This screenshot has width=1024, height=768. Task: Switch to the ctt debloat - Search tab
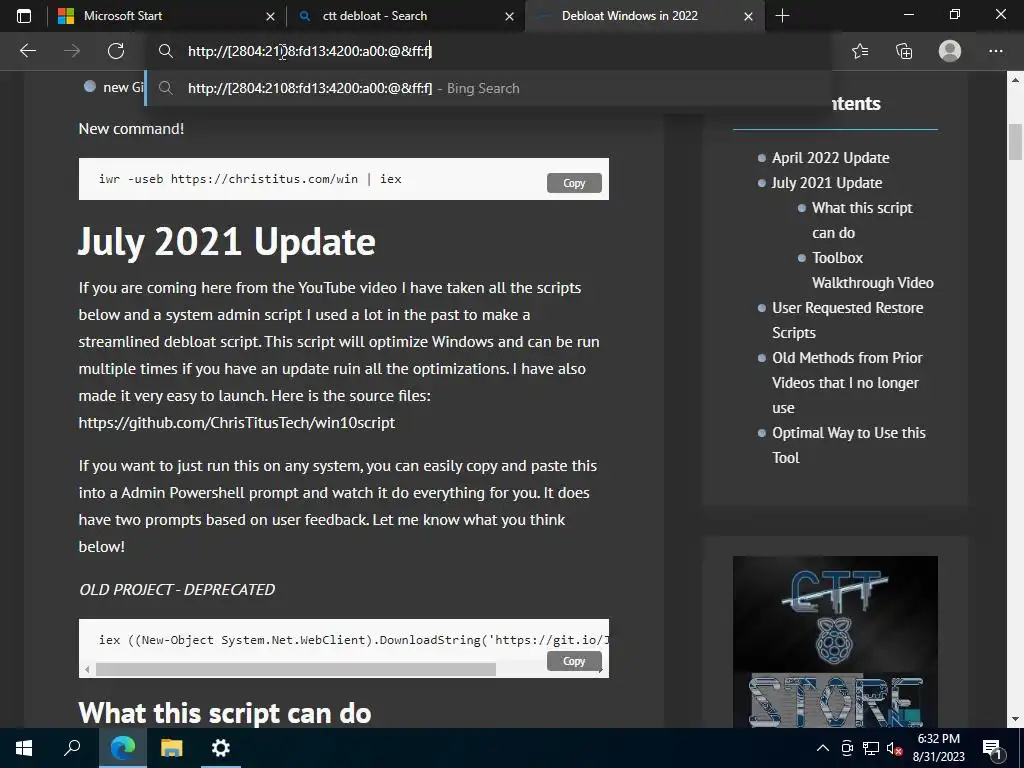point(405,16)
